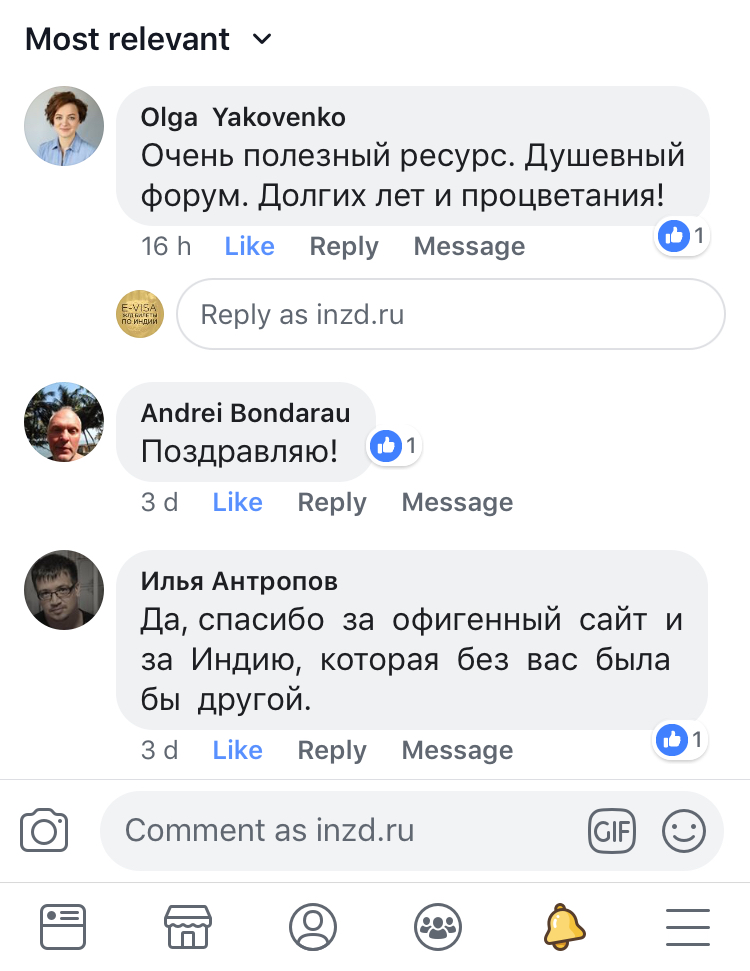The height and width of the screenshot is (971, 750).
Task: Open the emoji smiley picker
Action: pyautogui.click(x=684, y=831)
